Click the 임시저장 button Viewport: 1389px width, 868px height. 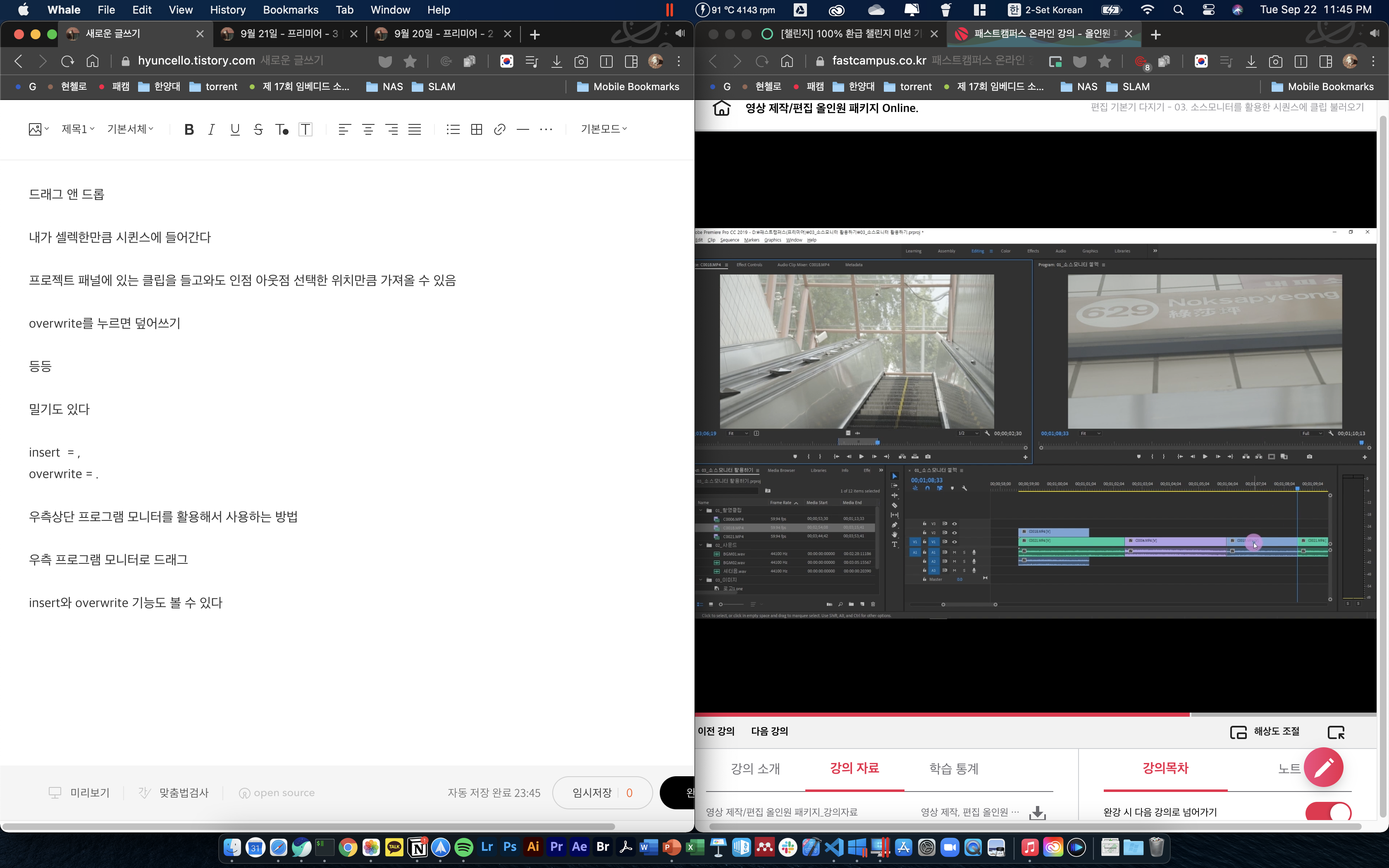click(x=592, y=793)
